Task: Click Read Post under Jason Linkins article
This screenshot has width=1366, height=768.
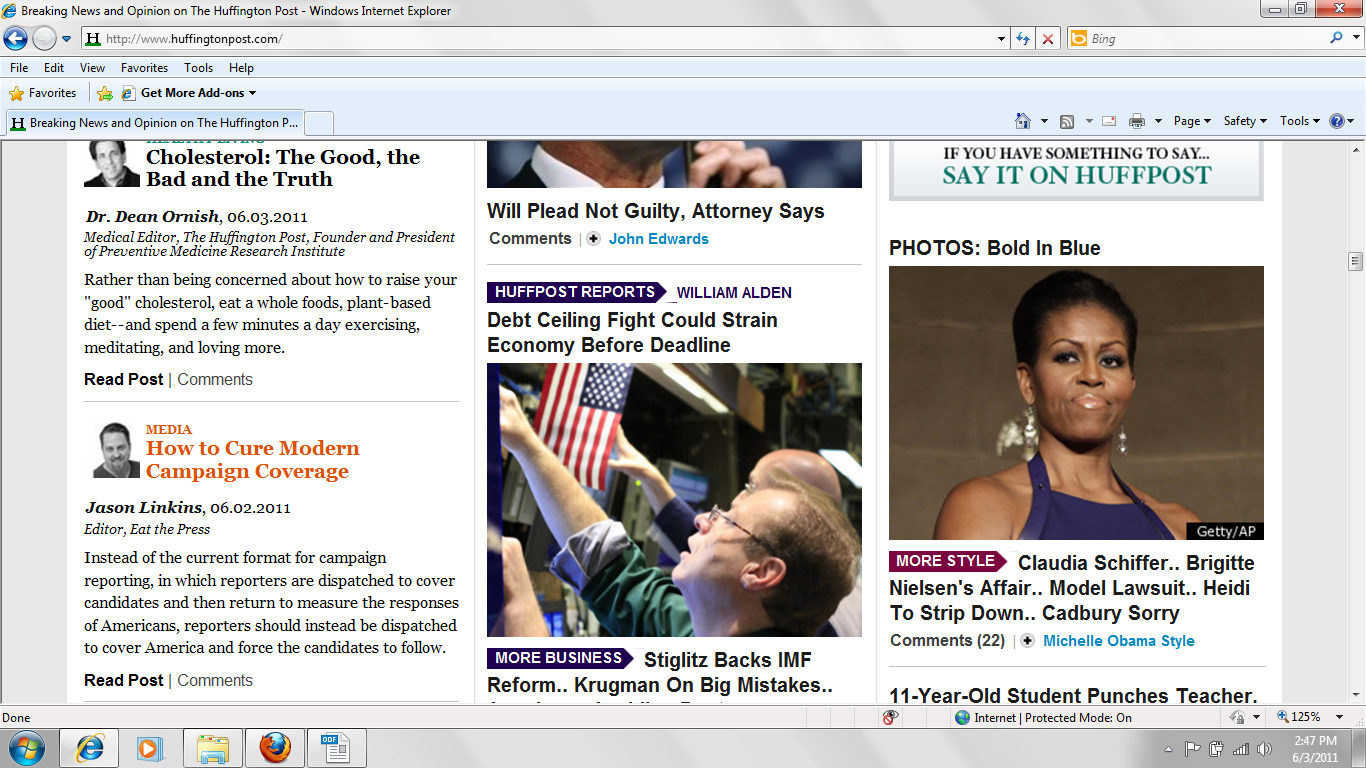Action: point(124,680)
